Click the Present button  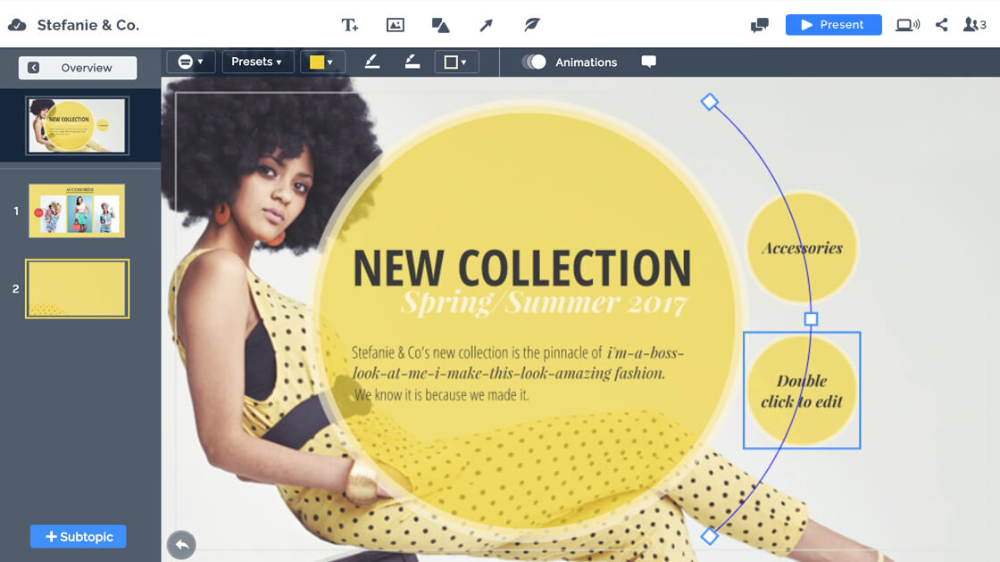pyautogui.click(x=834, y=25)
